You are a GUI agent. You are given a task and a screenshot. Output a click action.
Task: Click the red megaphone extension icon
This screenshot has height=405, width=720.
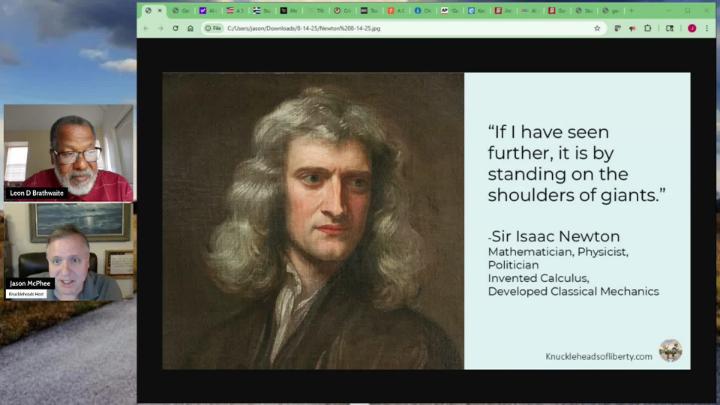coord(632,28)
